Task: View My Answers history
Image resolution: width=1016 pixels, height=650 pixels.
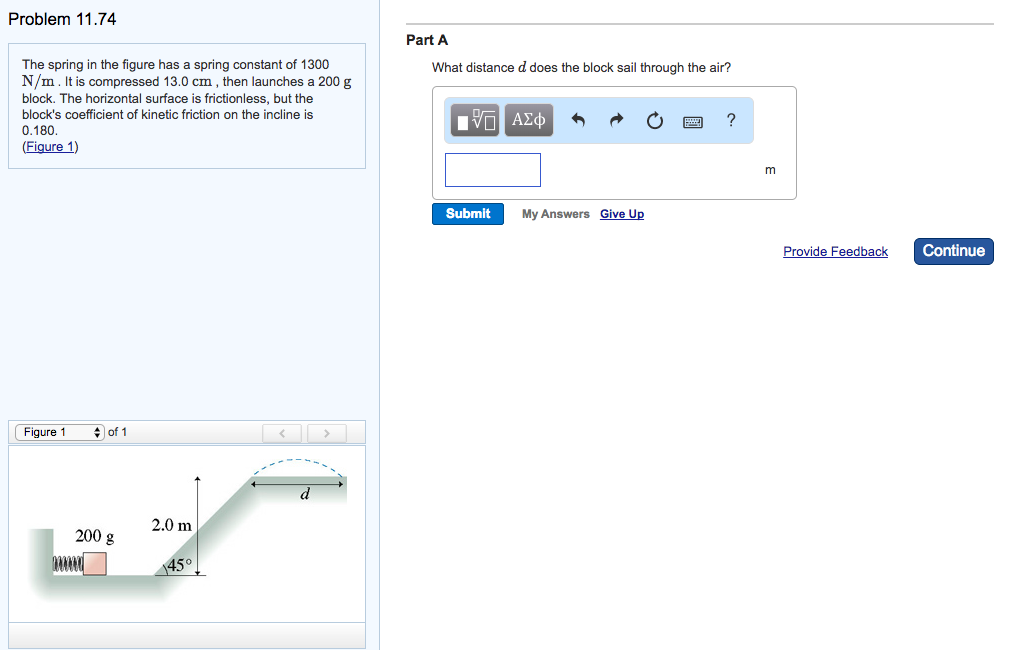Action: [x=555, y=214]
